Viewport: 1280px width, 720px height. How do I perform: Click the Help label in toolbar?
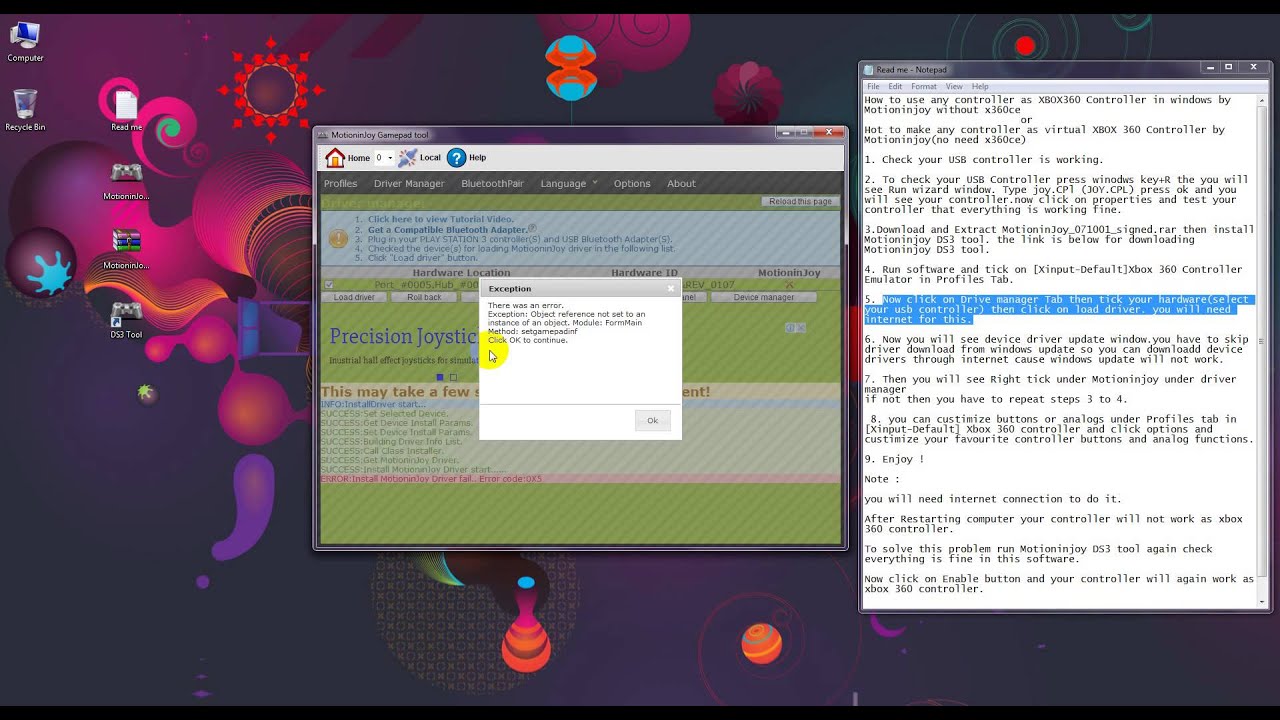click(478, 158)
